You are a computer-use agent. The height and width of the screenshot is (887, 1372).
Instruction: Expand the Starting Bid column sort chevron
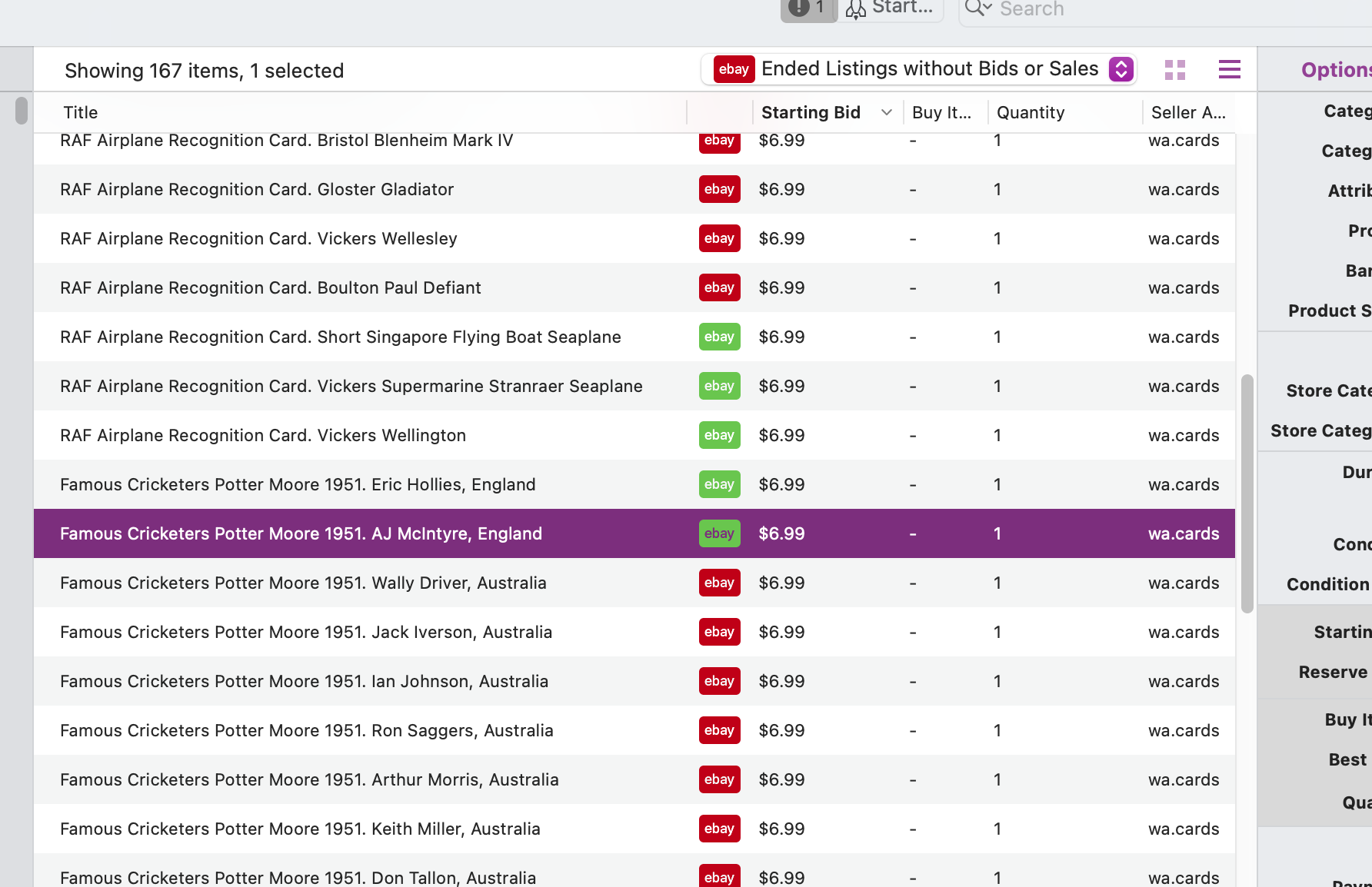click(x=886, y=112)
